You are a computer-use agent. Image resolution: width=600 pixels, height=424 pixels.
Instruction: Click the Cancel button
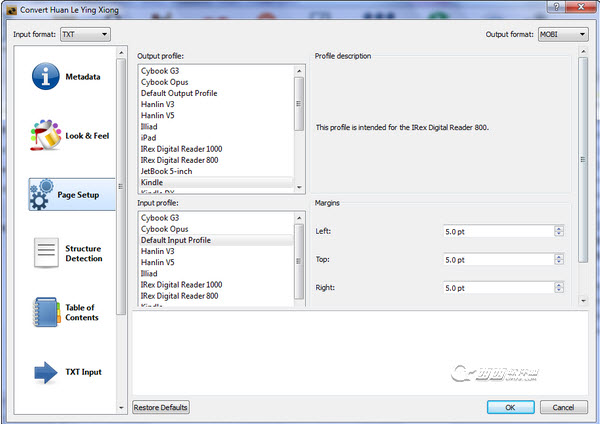click(x=563, y=407)
